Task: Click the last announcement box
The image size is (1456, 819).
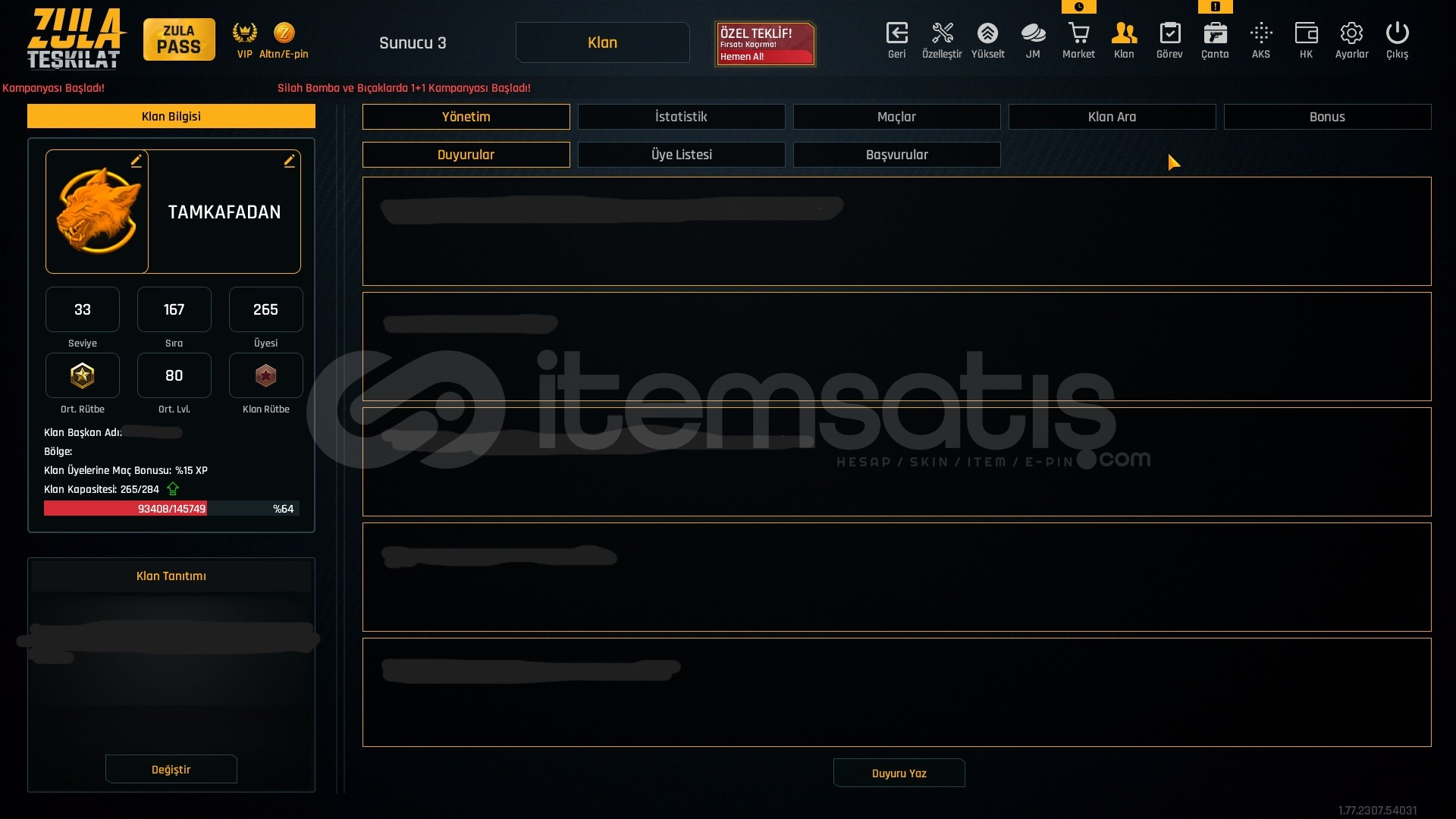Action: pos(897,692)
